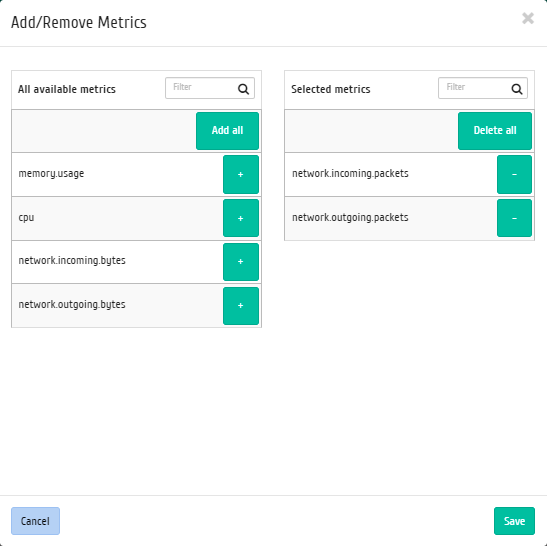Select the network.outgoing.packets text

(x=350, y=217)
